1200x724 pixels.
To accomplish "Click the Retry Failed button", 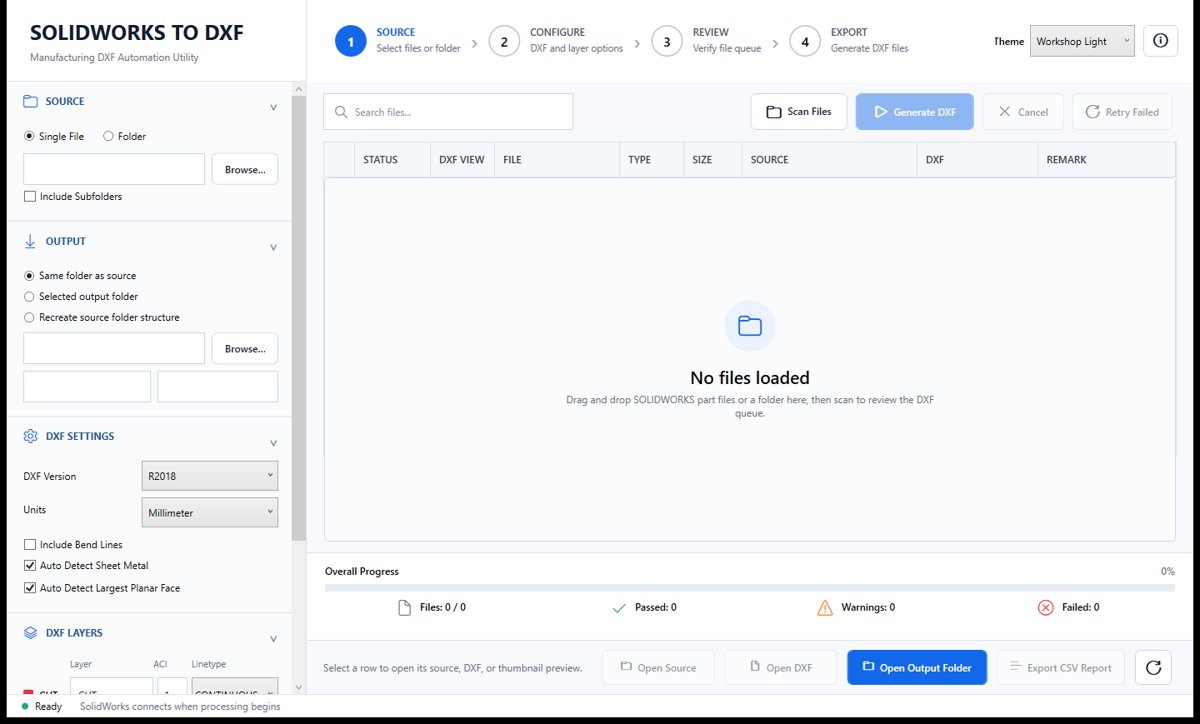I will tap(1122, 112).
